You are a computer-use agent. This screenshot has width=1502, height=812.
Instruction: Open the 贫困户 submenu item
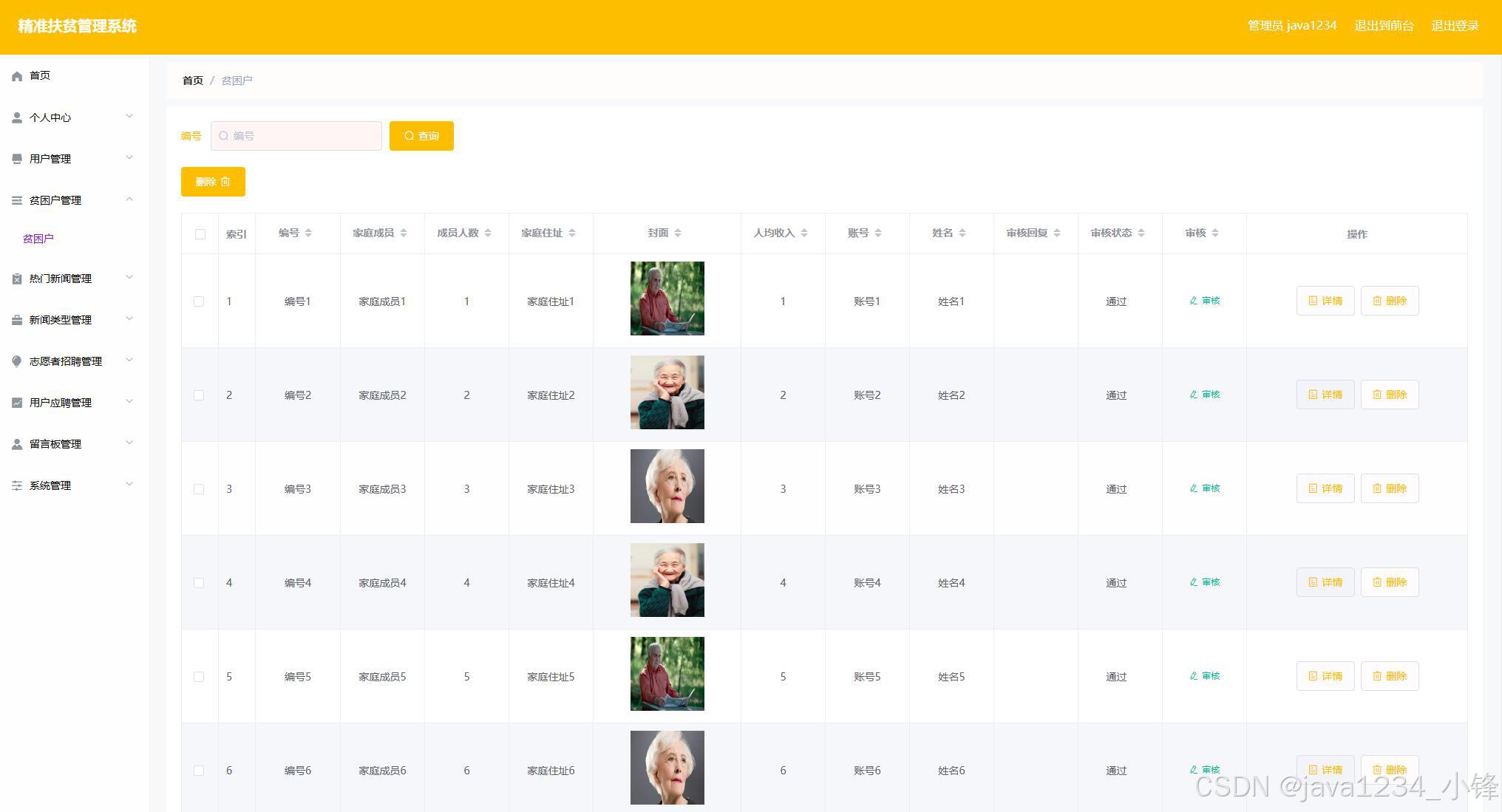(x=38, y=239)
